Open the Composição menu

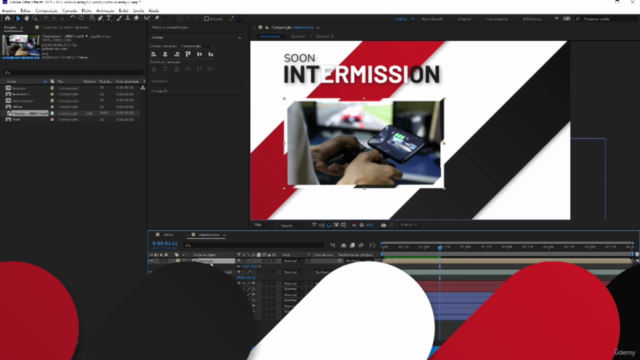(46, 11)
